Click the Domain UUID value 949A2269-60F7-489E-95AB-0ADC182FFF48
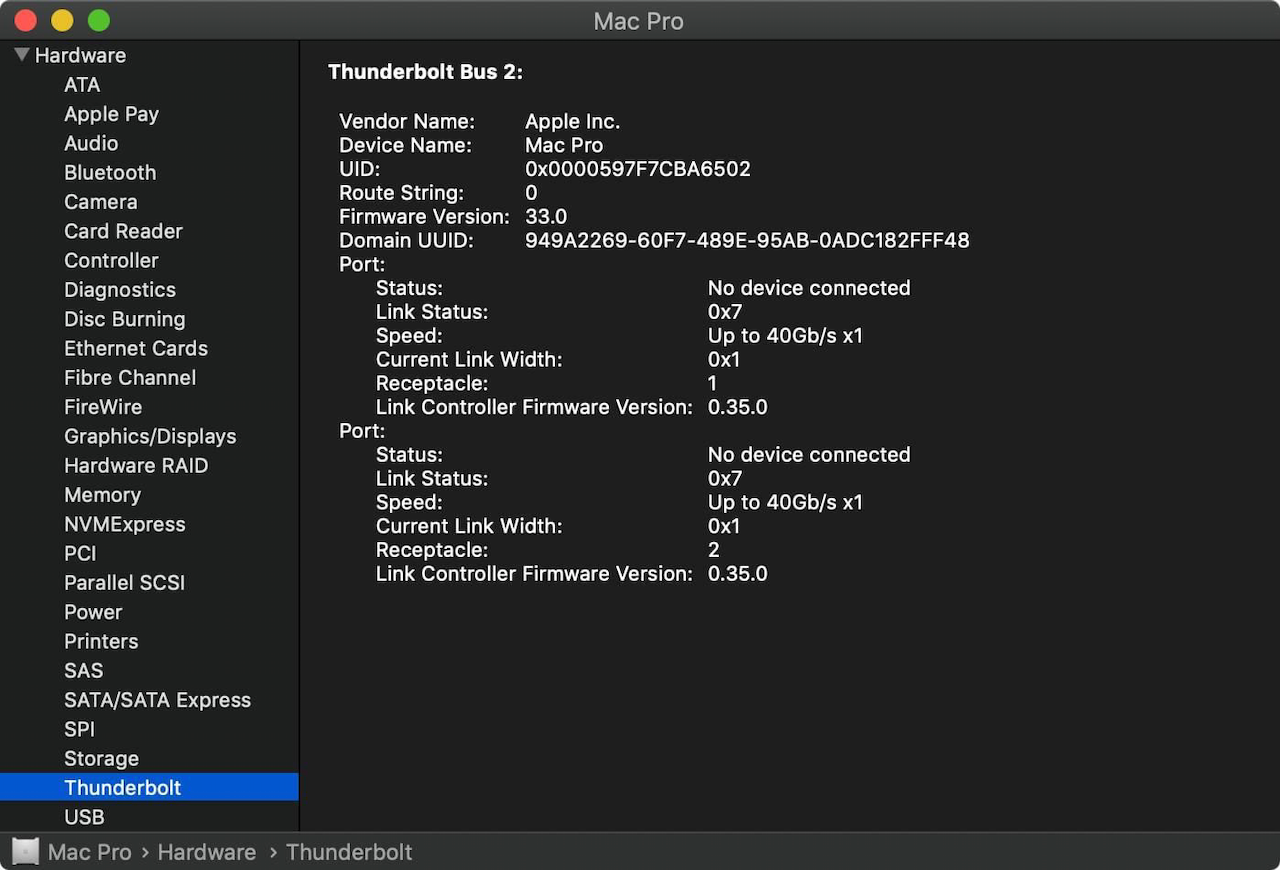This screenshot has height=870, width=1280. coord(747,240)
